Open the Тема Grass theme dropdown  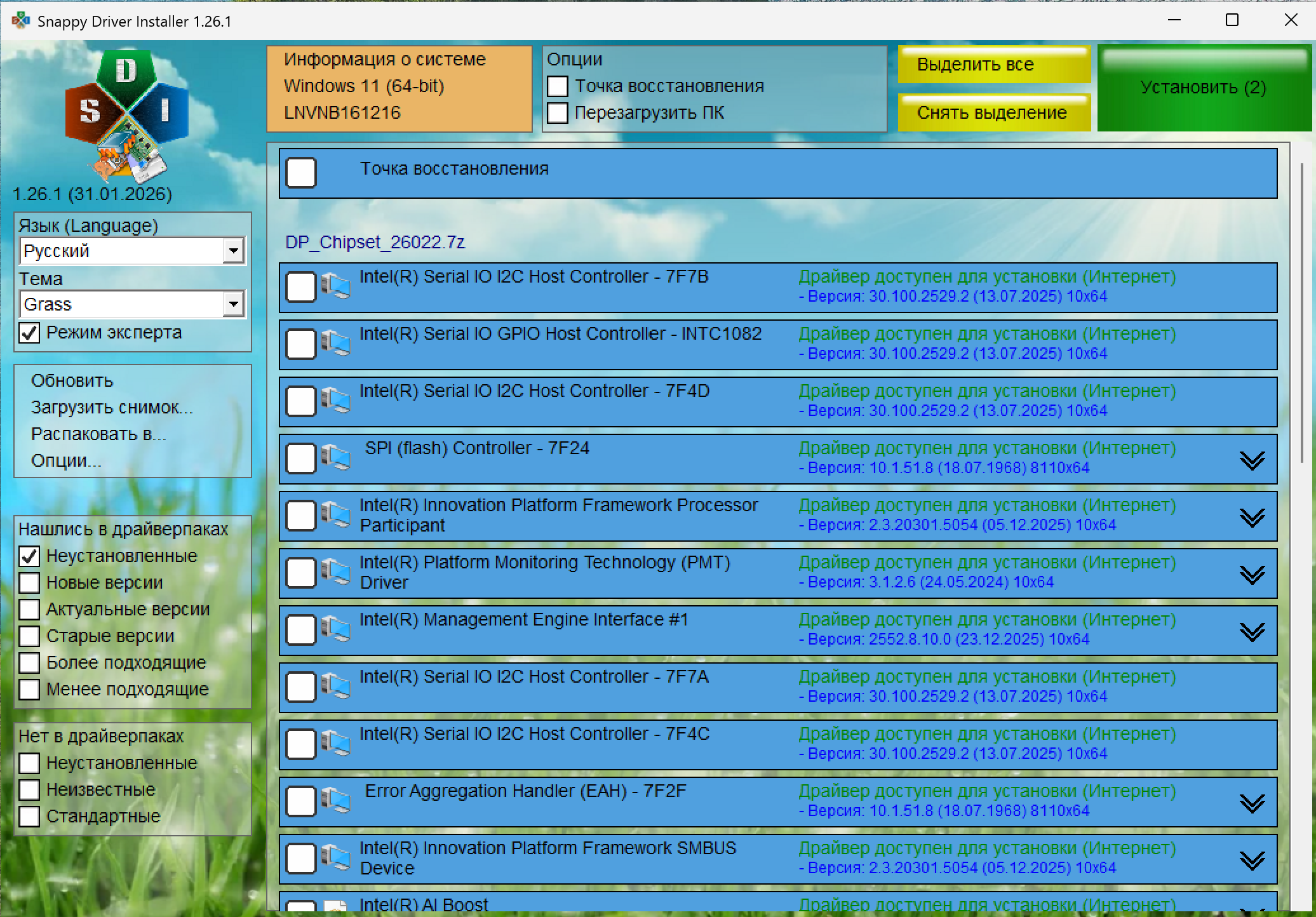[x=234, y=304]
